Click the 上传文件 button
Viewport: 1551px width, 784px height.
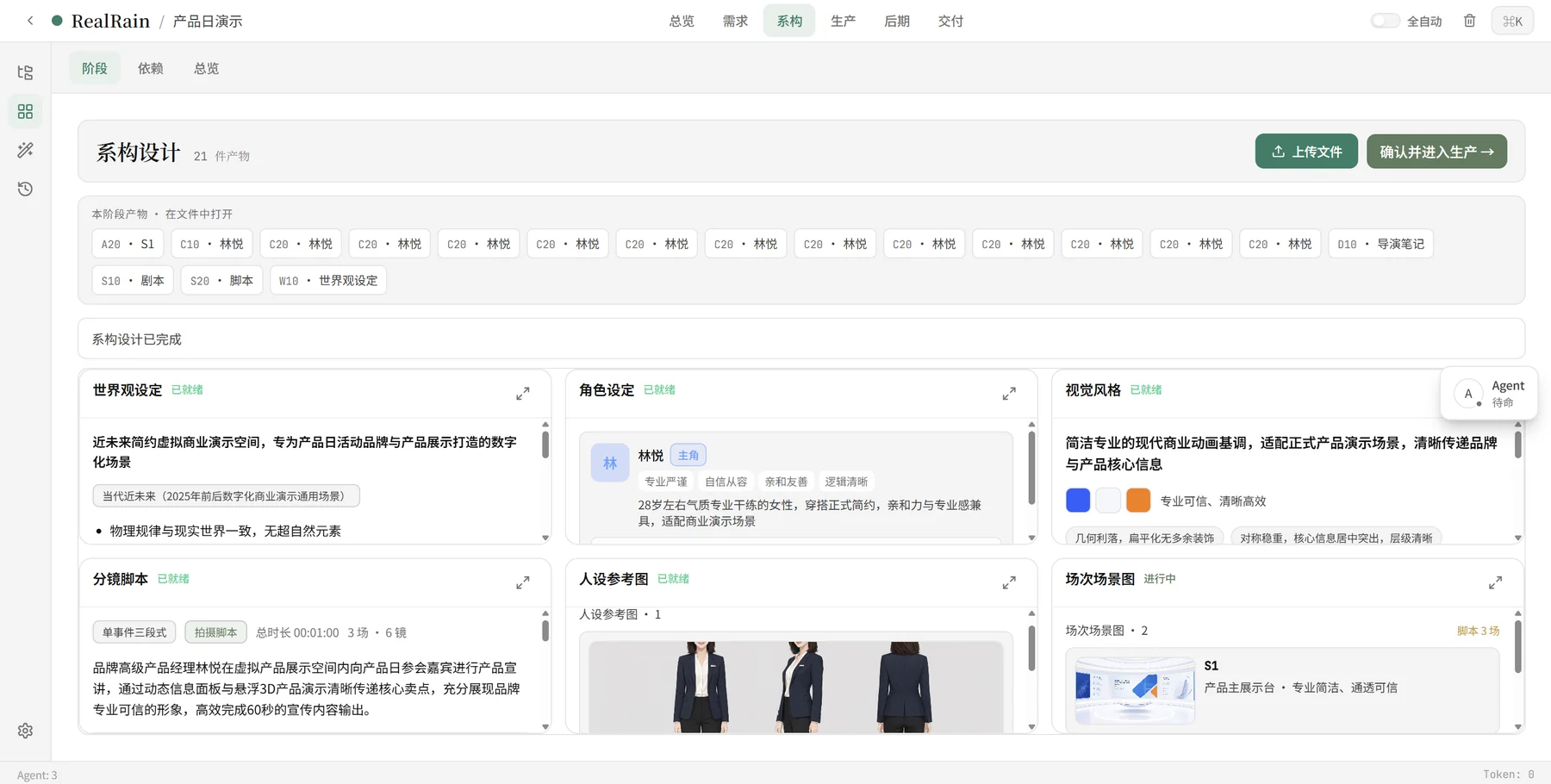1306,152
